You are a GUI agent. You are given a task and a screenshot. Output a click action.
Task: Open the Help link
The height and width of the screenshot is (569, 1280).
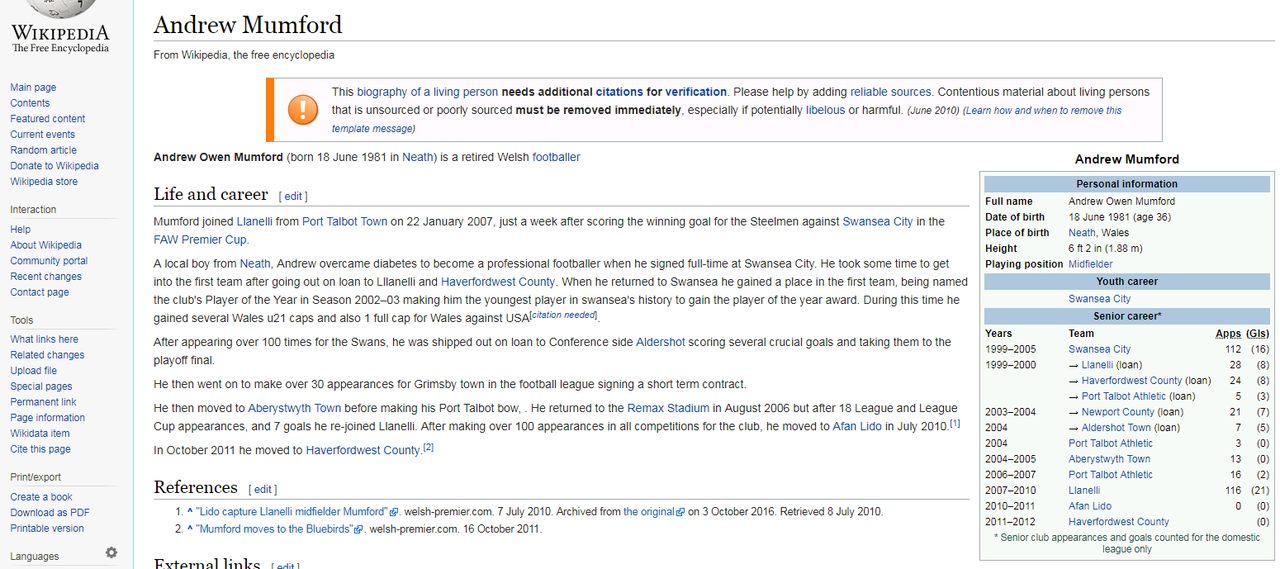pyautogui.click(x=20, y=230)
